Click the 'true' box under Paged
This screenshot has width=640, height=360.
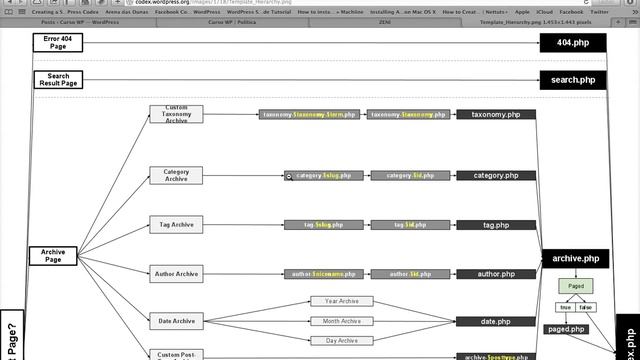(565, 307)
